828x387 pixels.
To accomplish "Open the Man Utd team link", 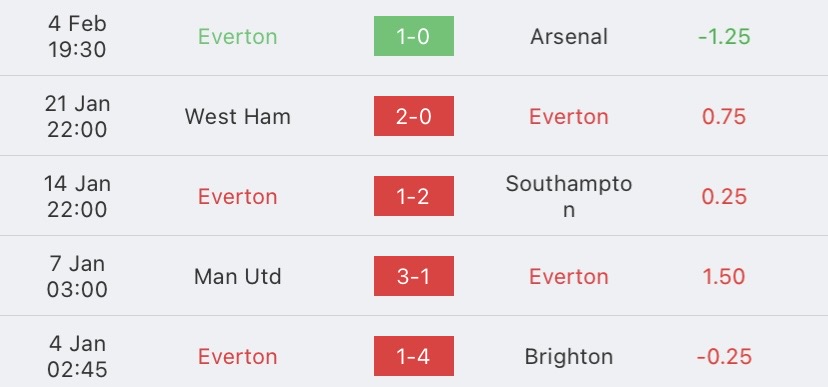I will point(238,277).
